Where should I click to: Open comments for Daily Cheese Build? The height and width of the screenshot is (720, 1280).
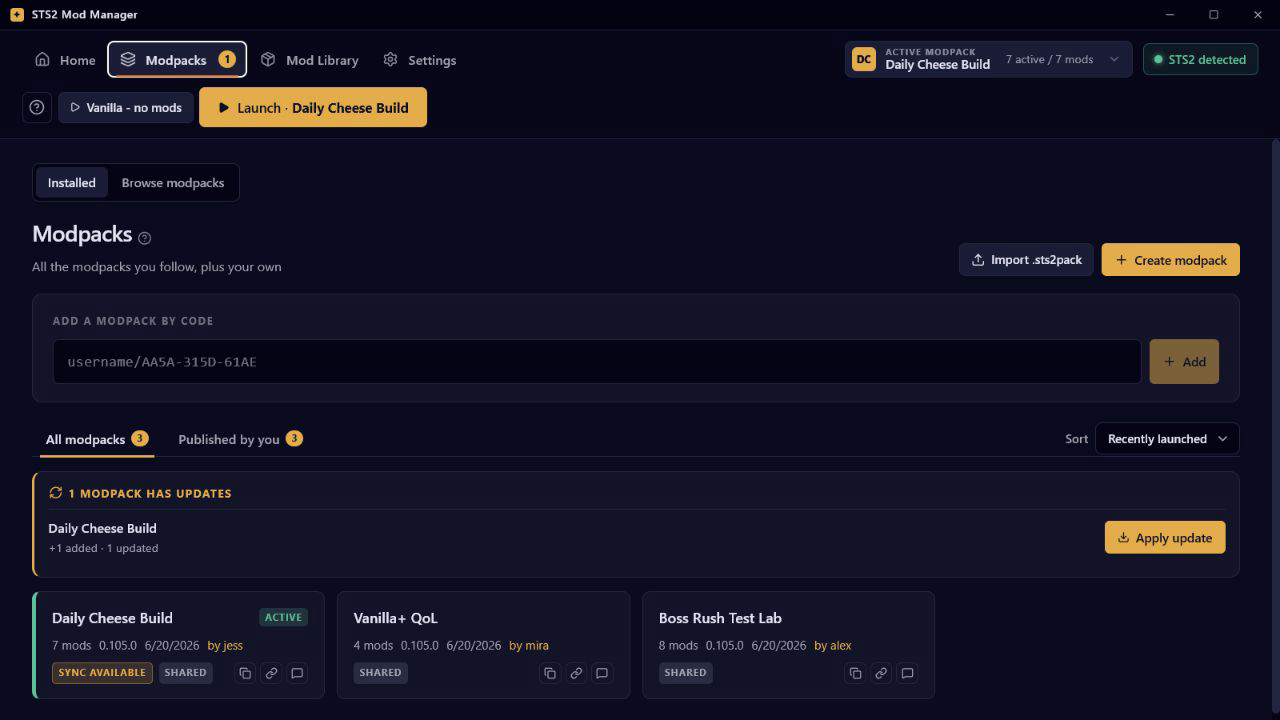pos(297,673)
